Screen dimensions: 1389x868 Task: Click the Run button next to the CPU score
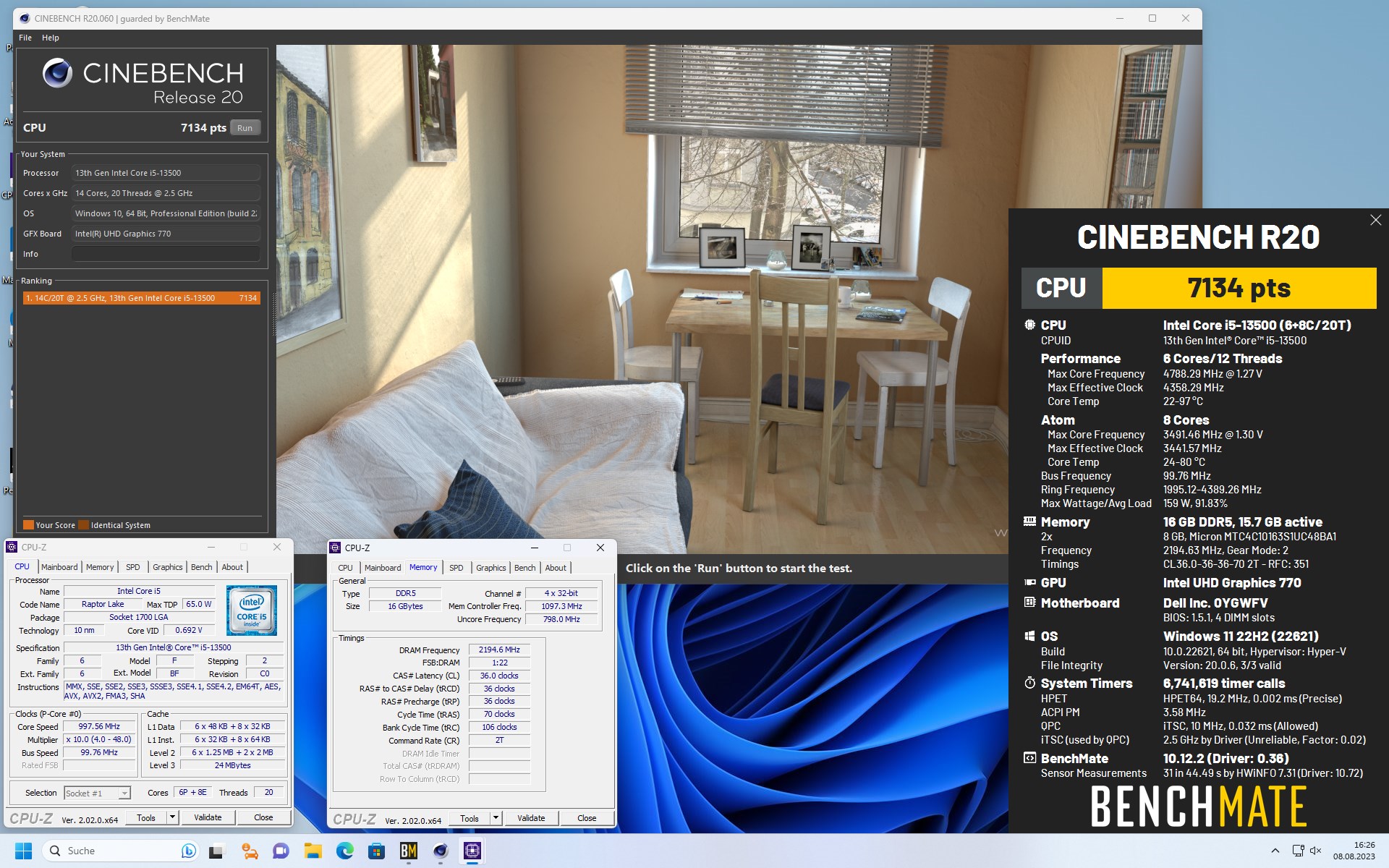(x=245, y=128)
